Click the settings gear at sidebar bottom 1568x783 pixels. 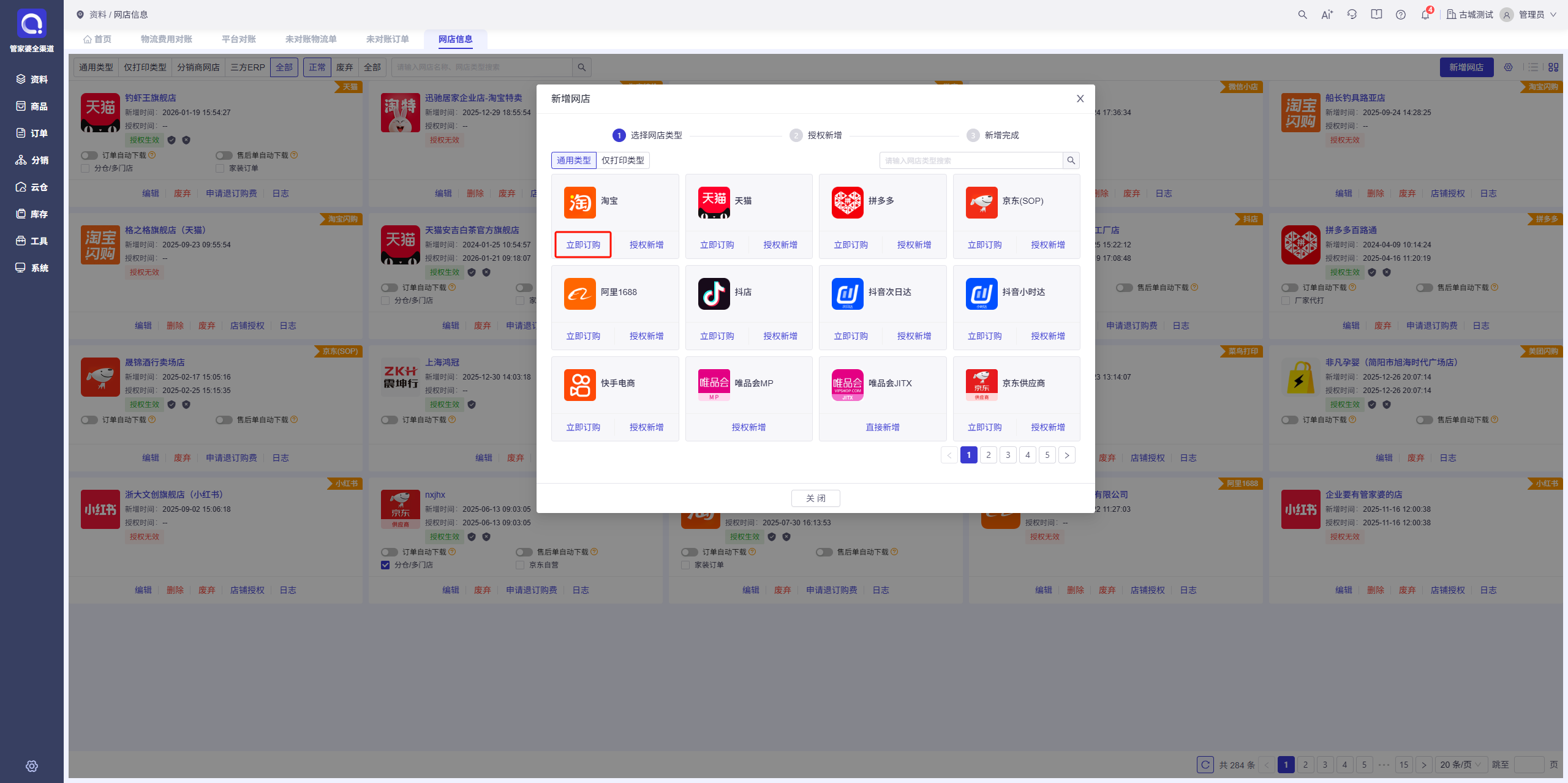(32, 766)
